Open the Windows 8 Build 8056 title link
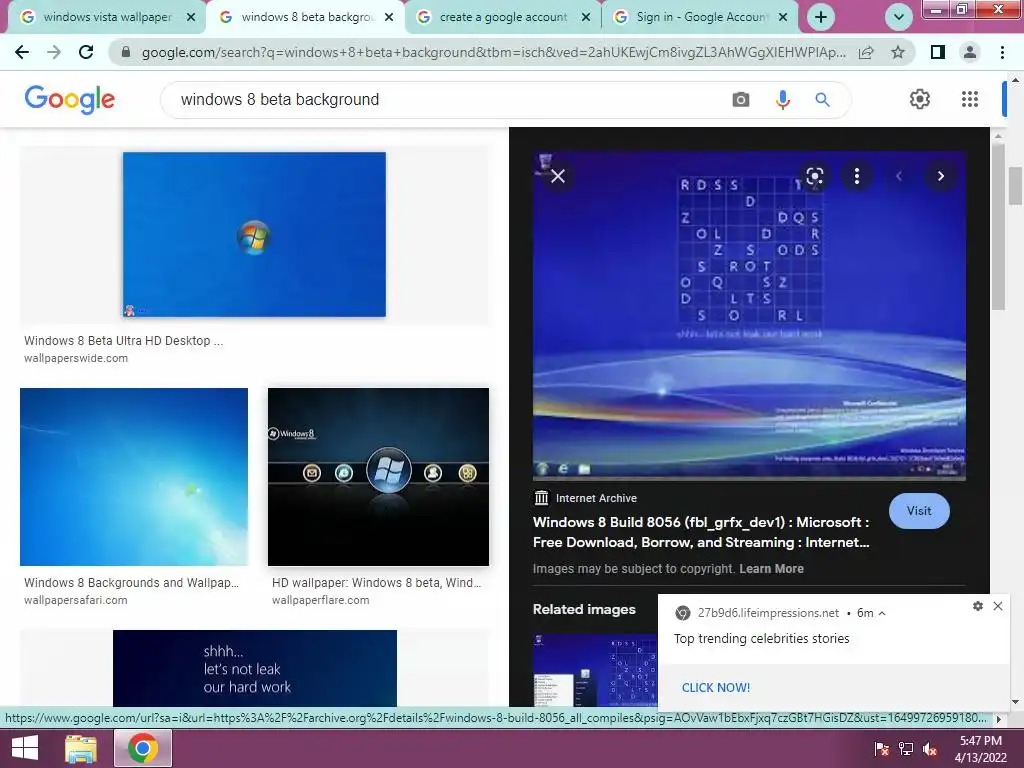This screenshot has height=768, width=1024. click(701, 532)
